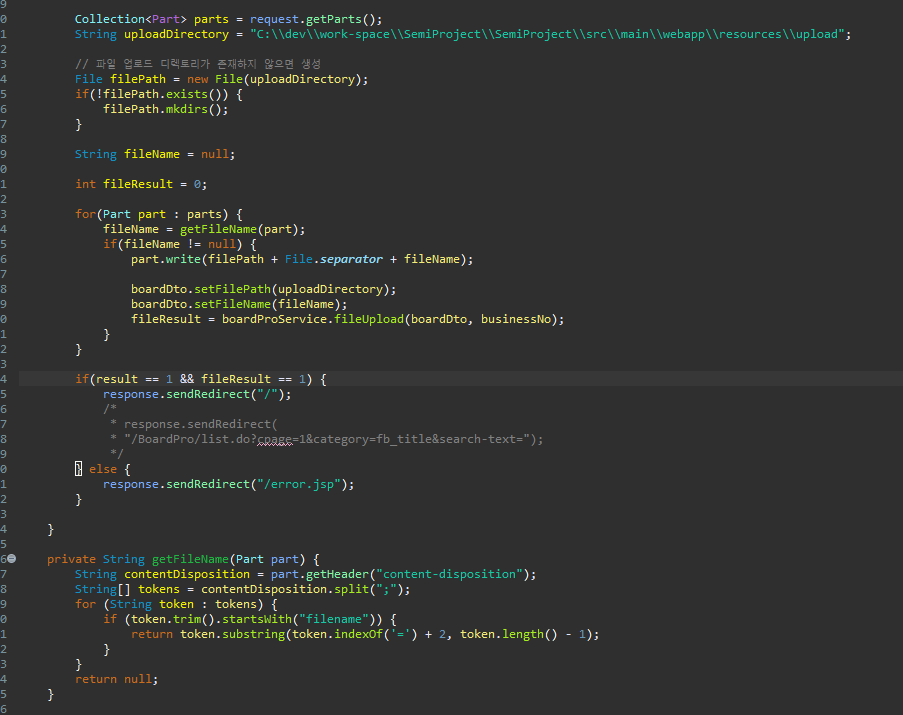903x715 pixels.
Task: Click the 'else' keyword
Action: [x=103, y=469]
